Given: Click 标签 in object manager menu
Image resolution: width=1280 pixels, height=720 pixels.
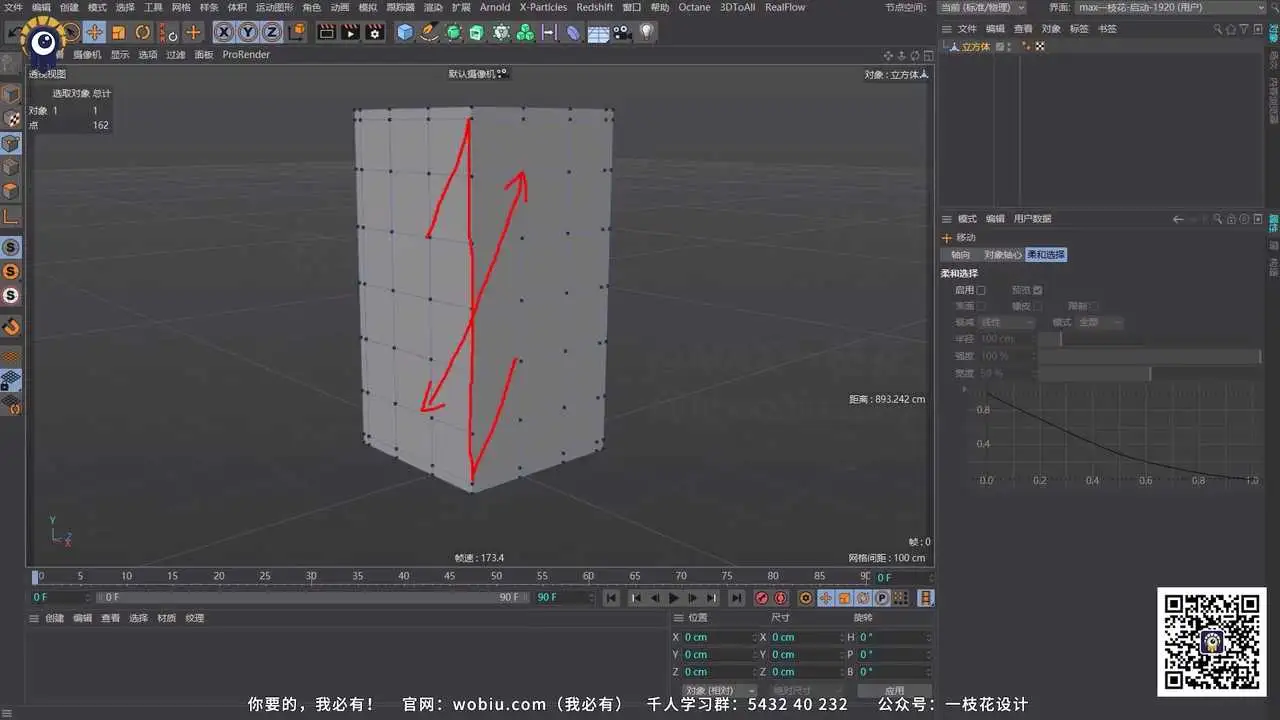Looking at the screenshot, I should click(x=1079, y=29).
